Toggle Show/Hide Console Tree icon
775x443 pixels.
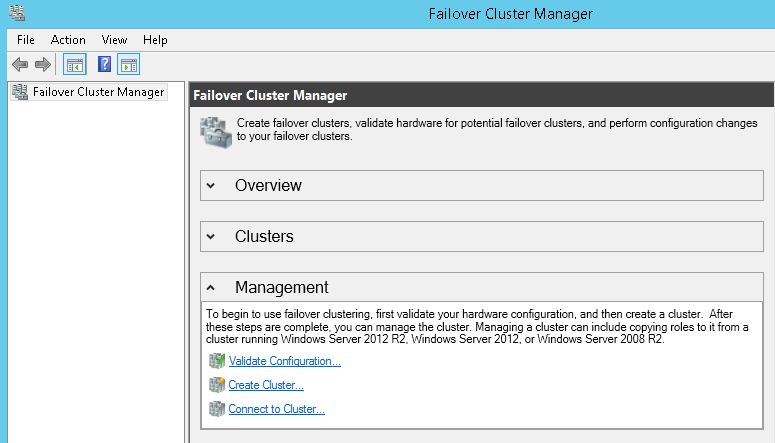click(x=75, y=64)
